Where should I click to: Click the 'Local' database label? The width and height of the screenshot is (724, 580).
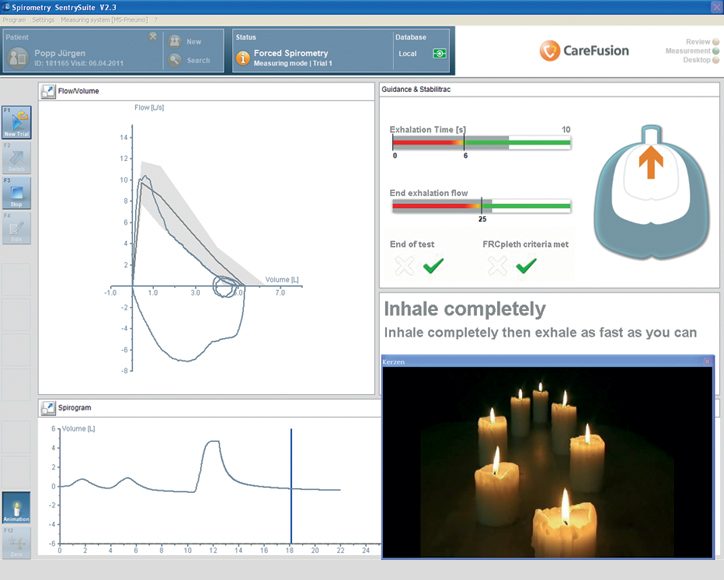(x=408, y=54)
